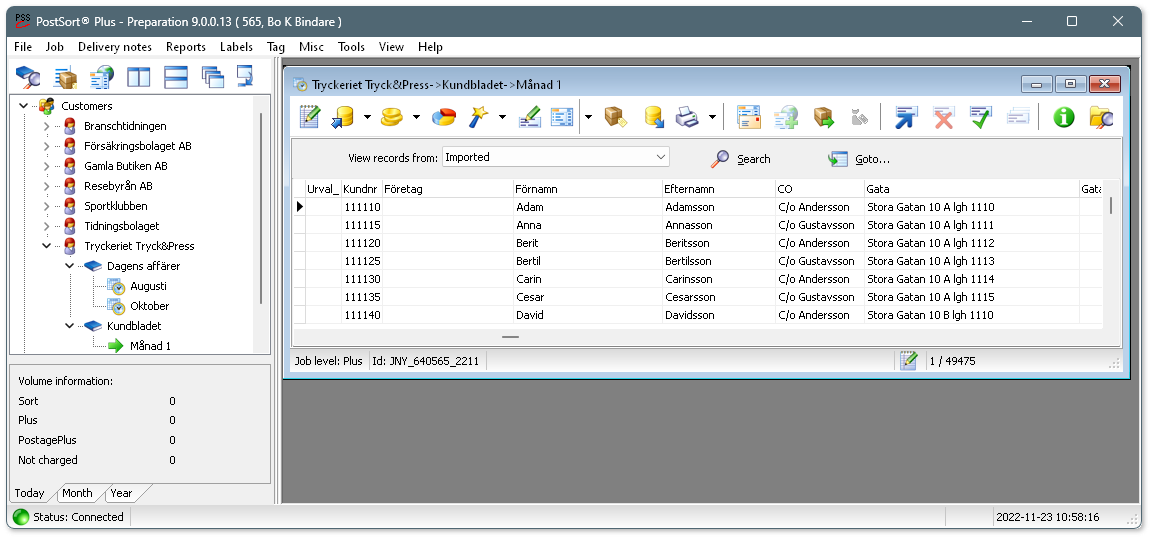This screenshot has width=1152, height=539.
Task: Click the pie chart toolbar icon
Action: point(443,117)
